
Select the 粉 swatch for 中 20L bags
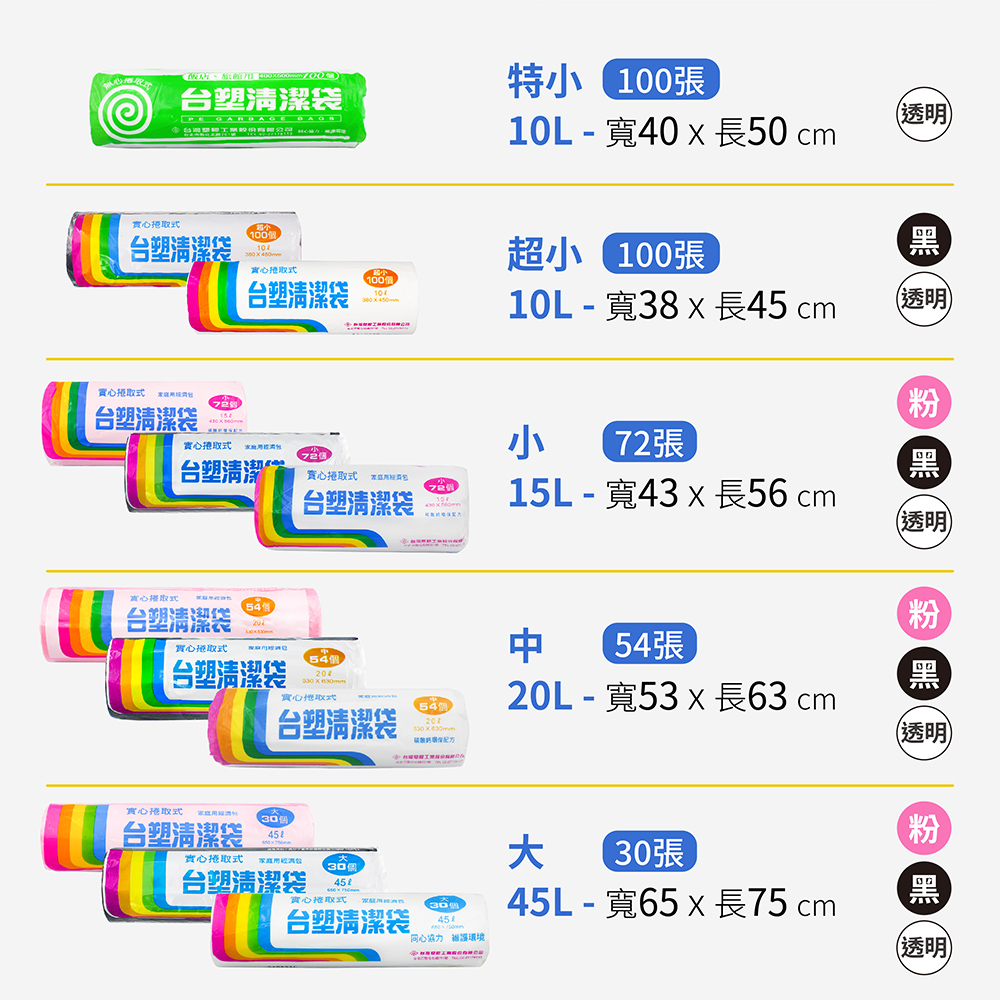pyautogui.click(x=923, y=615)
